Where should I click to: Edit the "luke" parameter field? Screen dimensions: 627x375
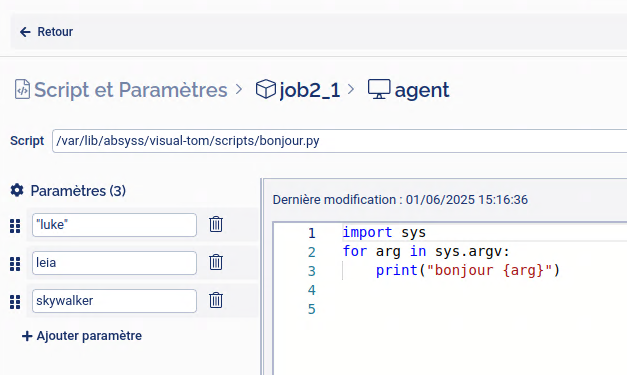[x=114, y=225]
